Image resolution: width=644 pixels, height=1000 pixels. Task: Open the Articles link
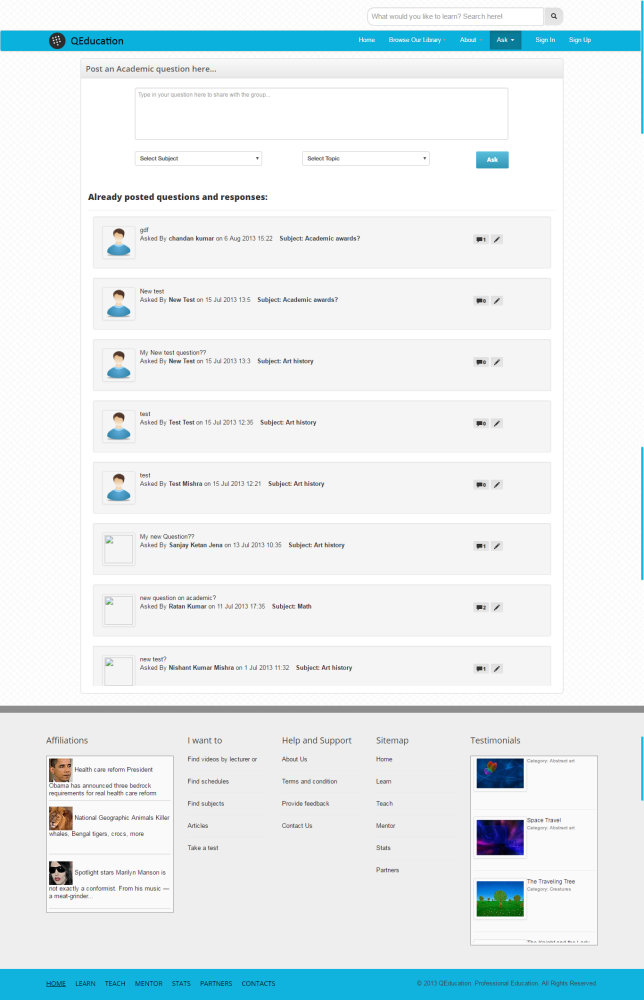(x=198, y=825)
